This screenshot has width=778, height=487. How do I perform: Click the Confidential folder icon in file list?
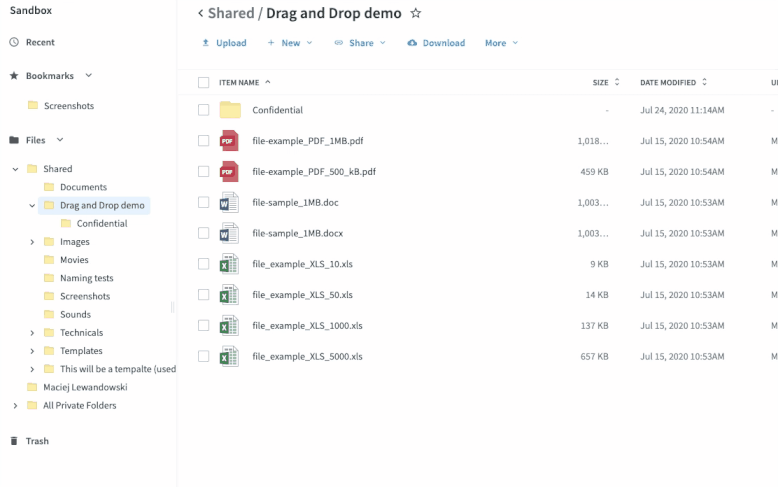pyautogui.click(x=230, y=110)
